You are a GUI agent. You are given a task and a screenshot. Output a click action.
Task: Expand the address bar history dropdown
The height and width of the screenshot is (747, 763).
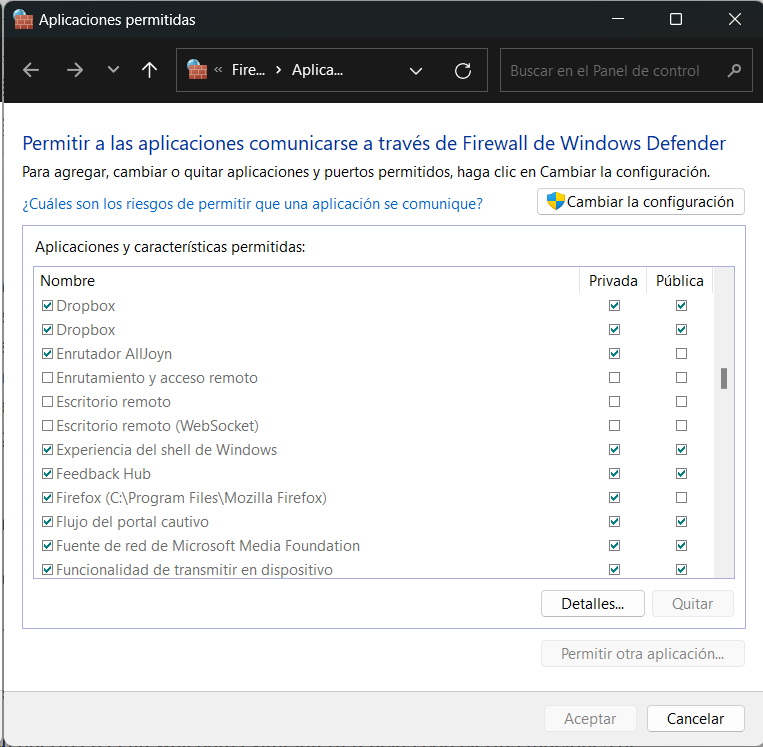point(416,71)
